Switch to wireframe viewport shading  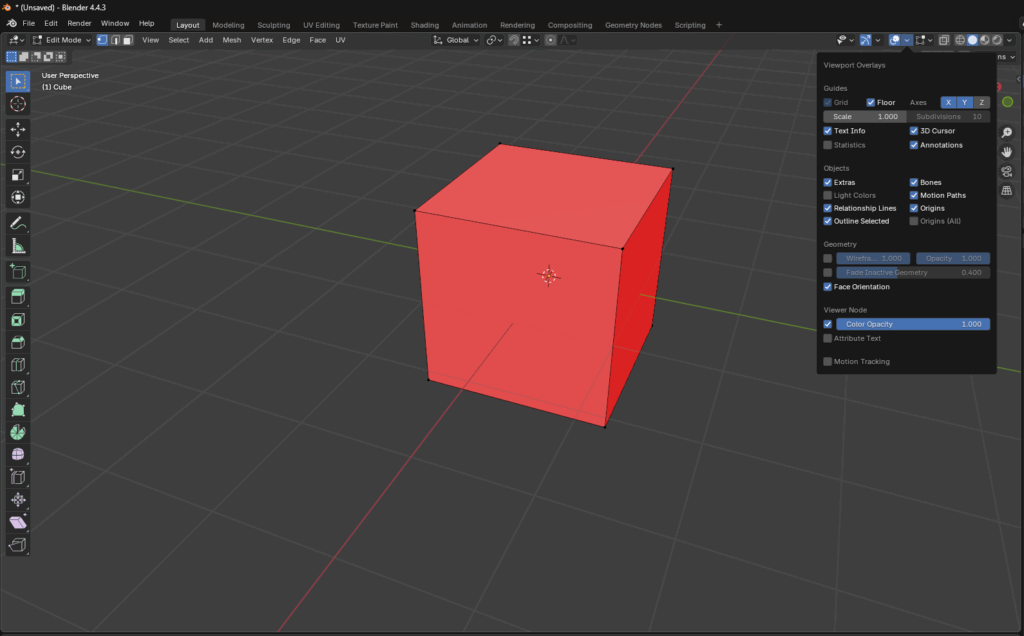960,40
